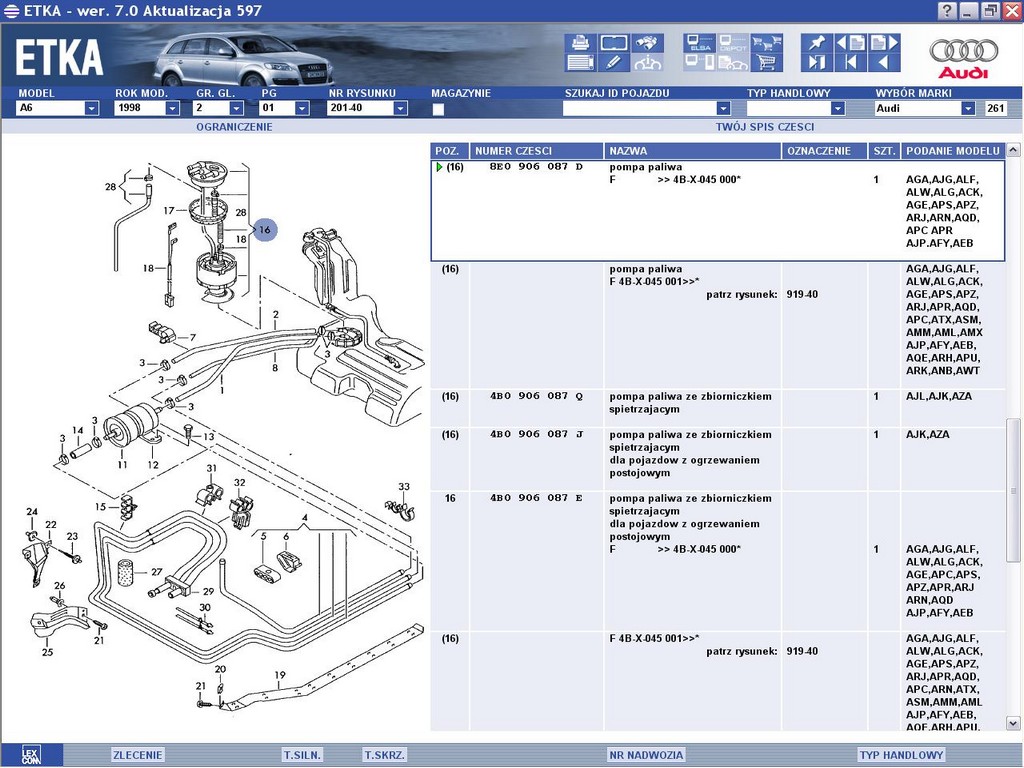Click the NUMER CZESCI column header

point(537,151)
